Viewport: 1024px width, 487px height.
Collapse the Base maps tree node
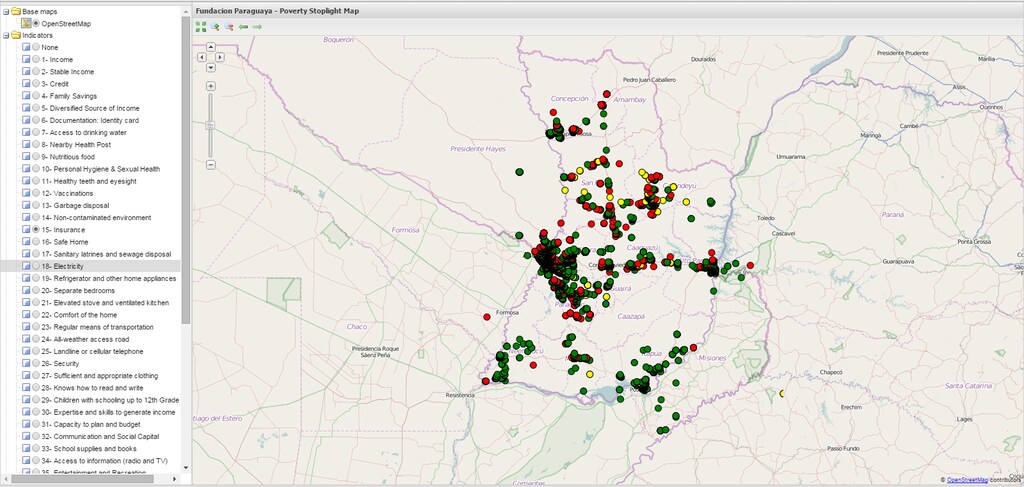click(6, 11)
